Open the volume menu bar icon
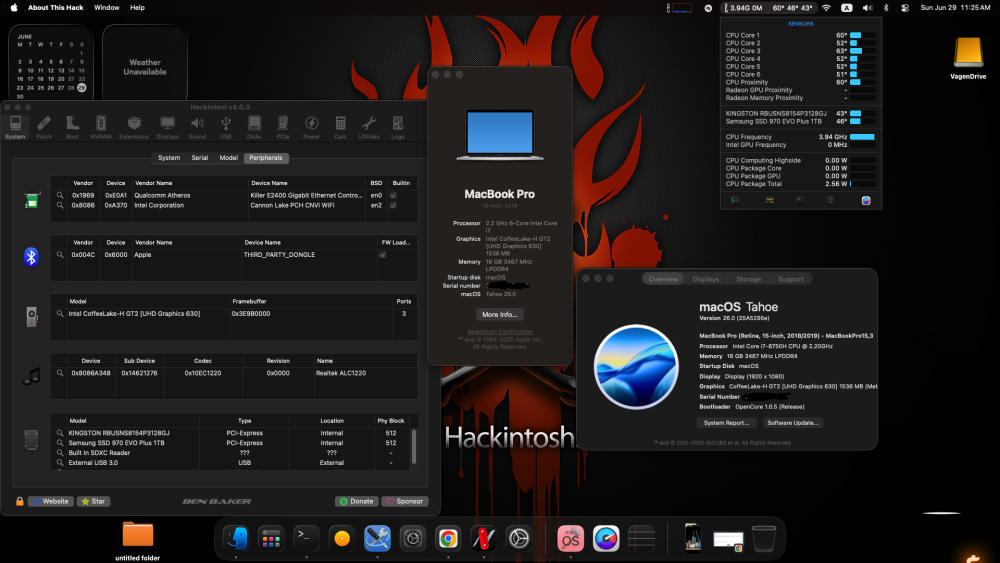This screenshot has width=1000, height=563. coord(867,8)
